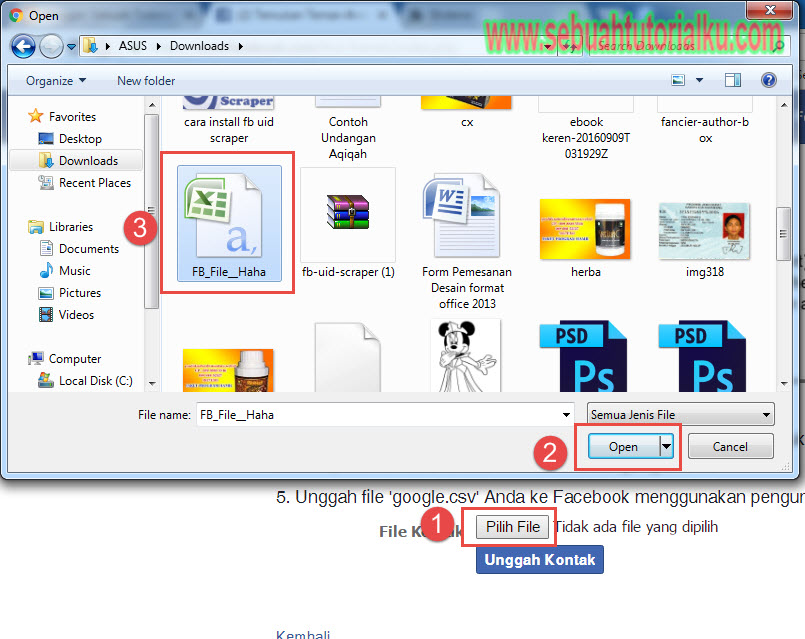Select Computer in the navigation pane
This screenshot has height=639, width=805.
pyautogui.click(x=65, y=359)
